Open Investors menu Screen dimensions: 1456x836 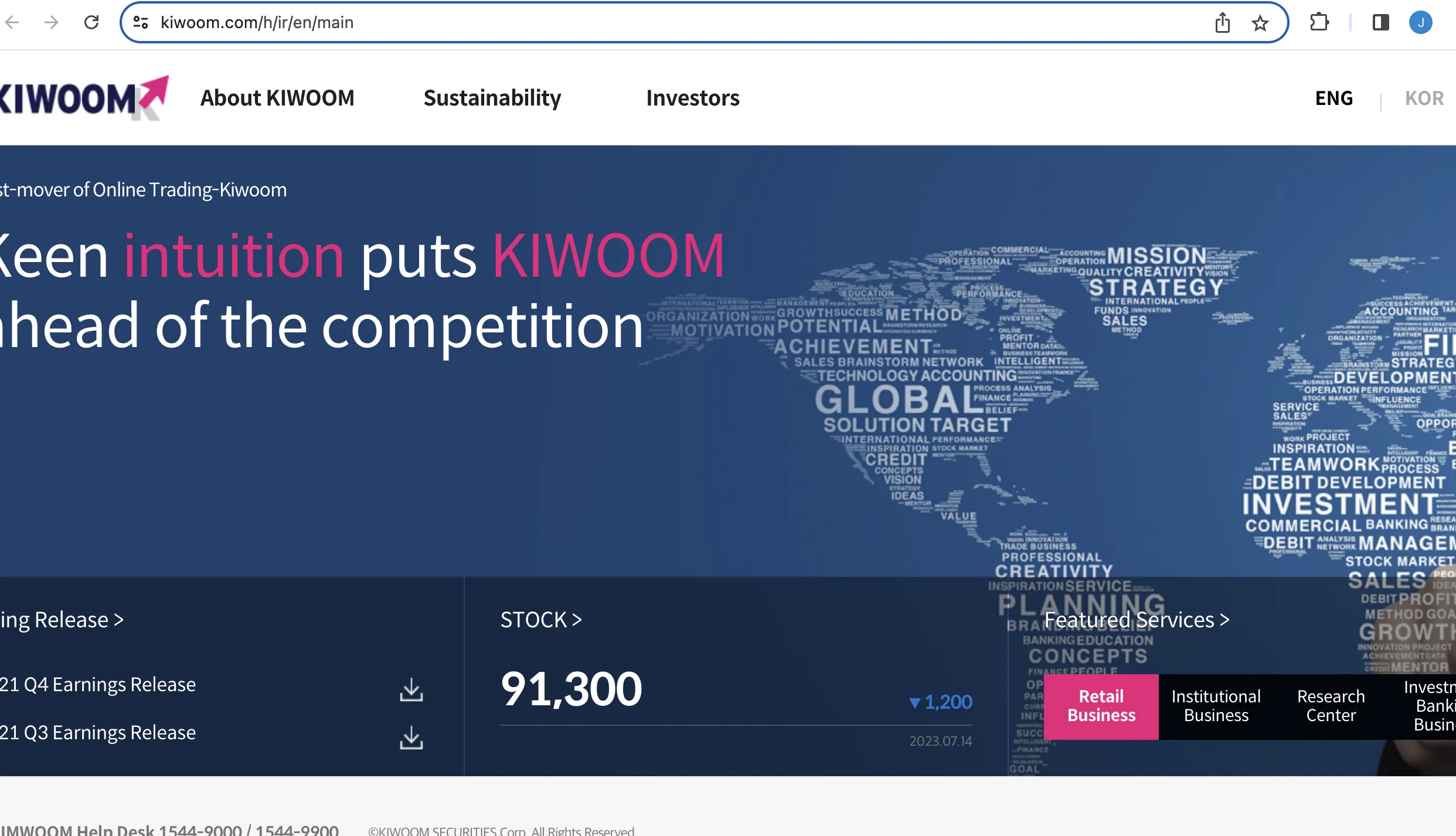pos(693,98)
